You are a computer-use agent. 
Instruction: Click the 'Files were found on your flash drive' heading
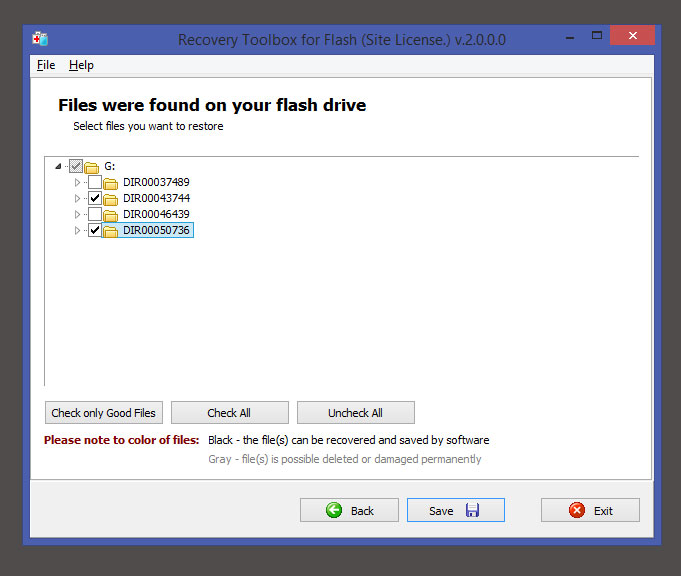[x=212, y=105]
